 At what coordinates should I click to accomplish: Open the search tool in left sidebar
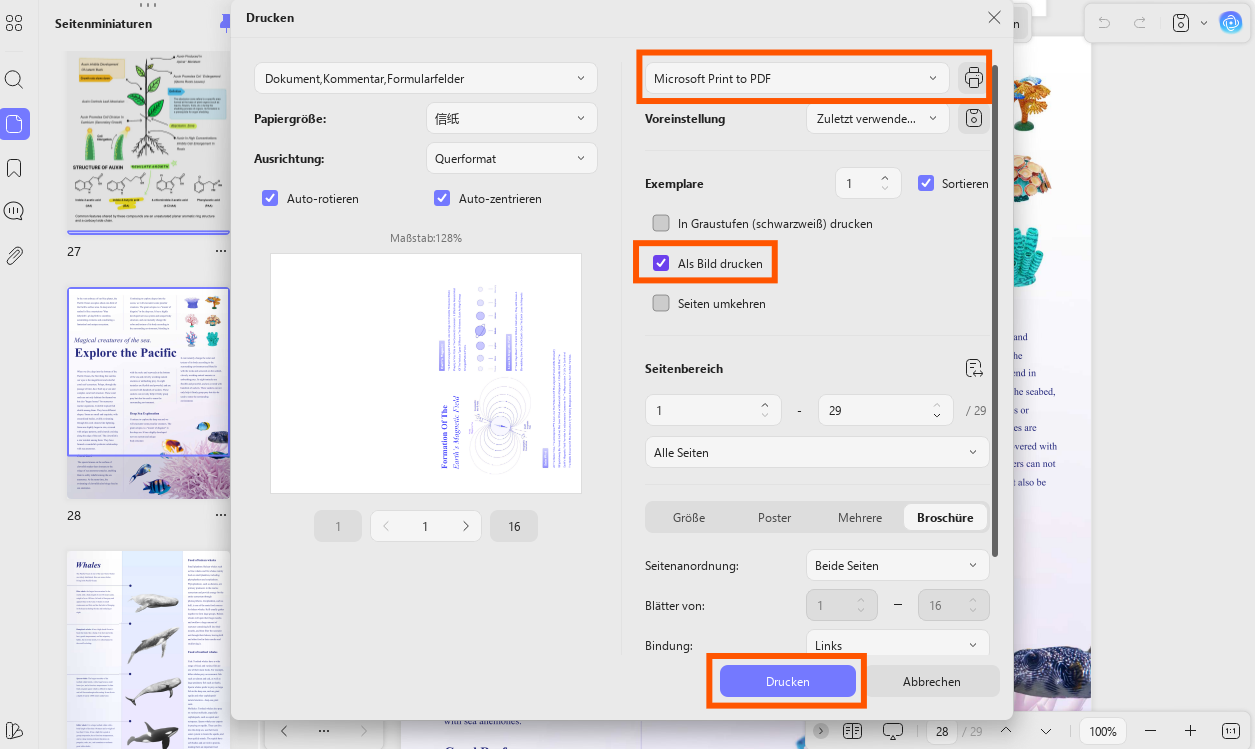(x=14, y=80)
